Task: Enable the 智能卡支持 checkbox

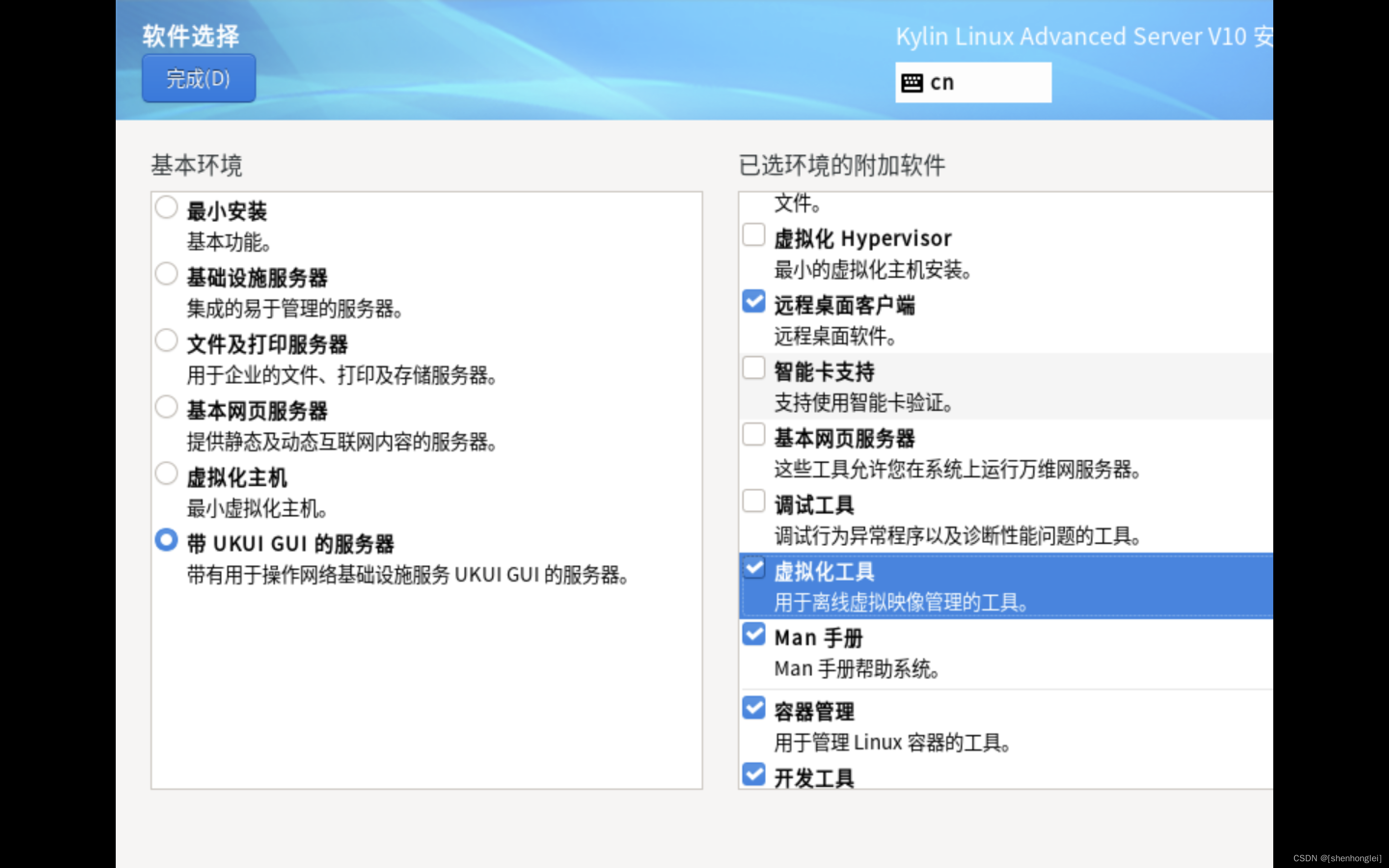Action: [x=754, y=368]
